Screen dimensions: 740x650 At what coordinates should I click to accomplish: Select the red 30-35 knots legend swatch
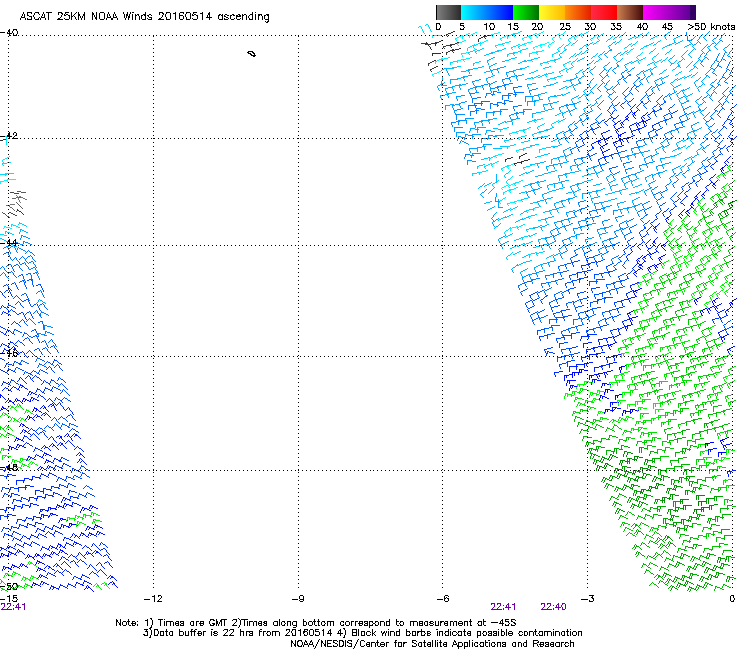[x=604, y=12]
